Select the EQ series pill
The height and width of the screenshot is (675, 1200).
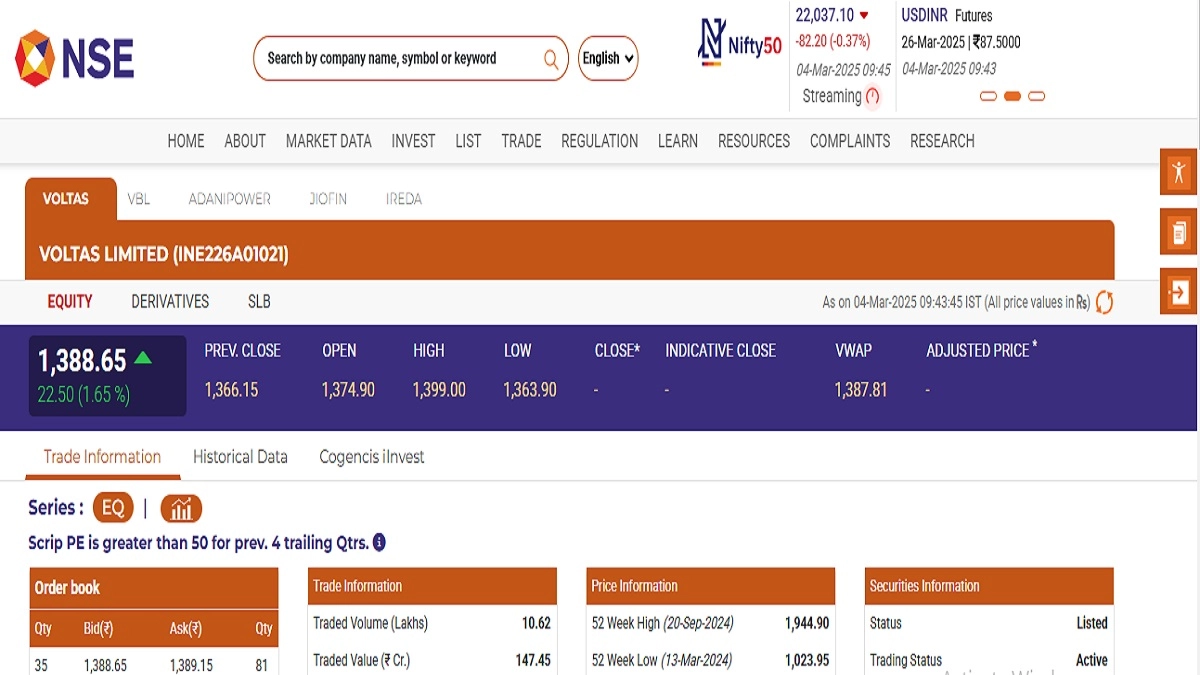click(x=113, y=508)
